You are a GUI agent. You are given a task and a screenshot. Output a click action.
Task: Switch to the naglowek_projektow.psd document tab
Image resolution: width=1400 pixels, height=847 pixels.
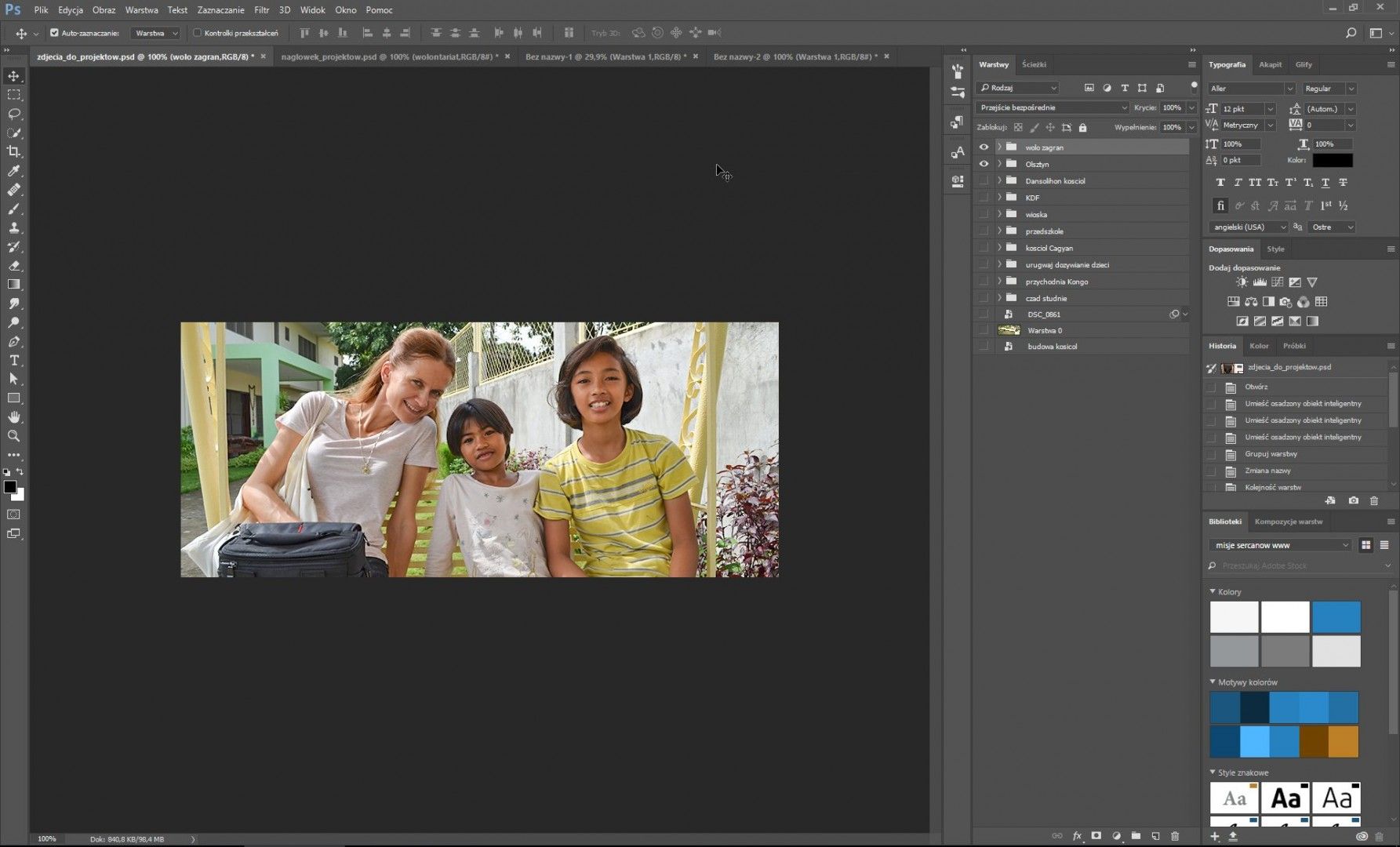point(389,56)
